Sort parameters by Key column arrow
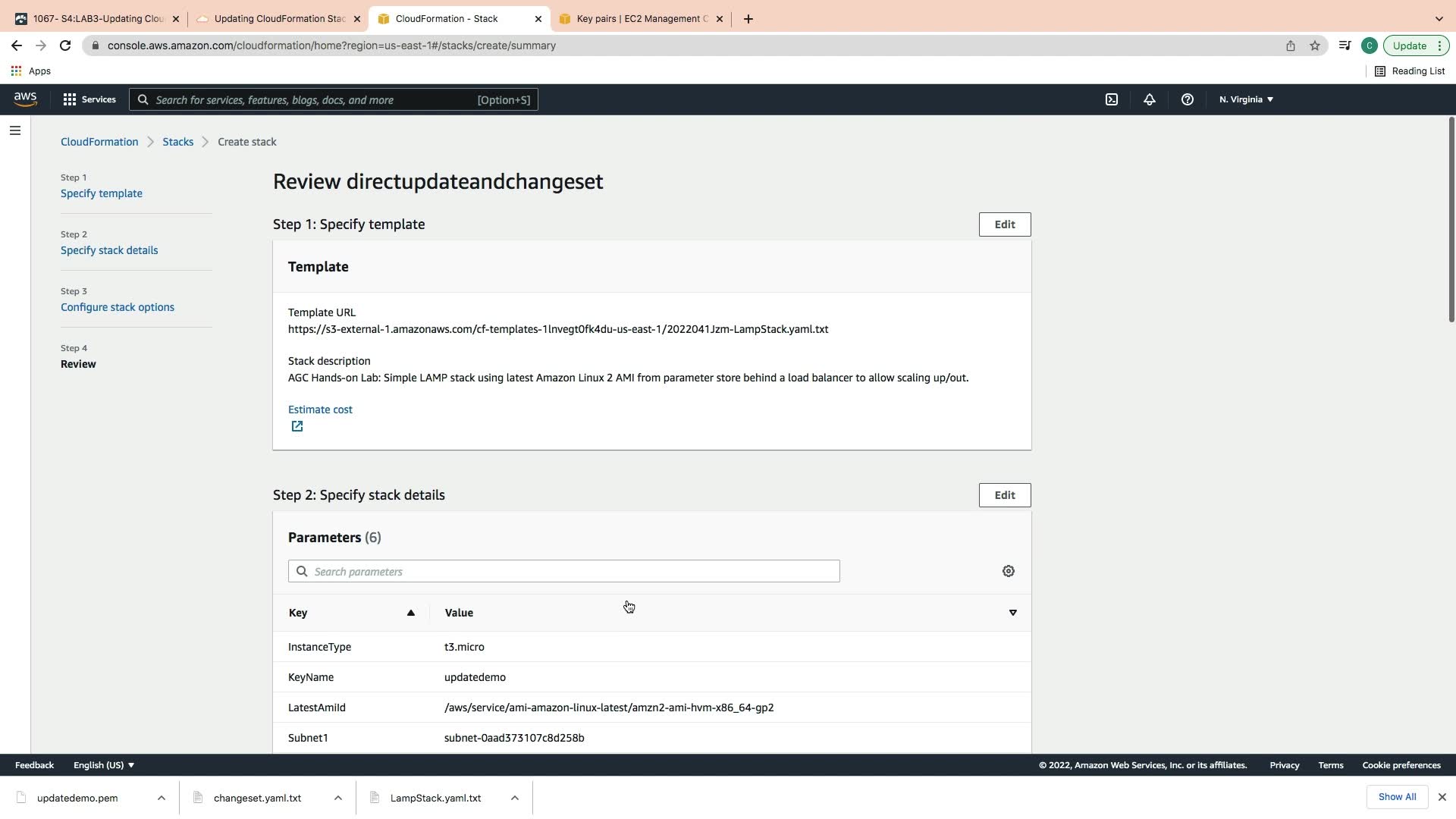The image size is (1456, 819). pyautogui.click(x=410, y=613)
